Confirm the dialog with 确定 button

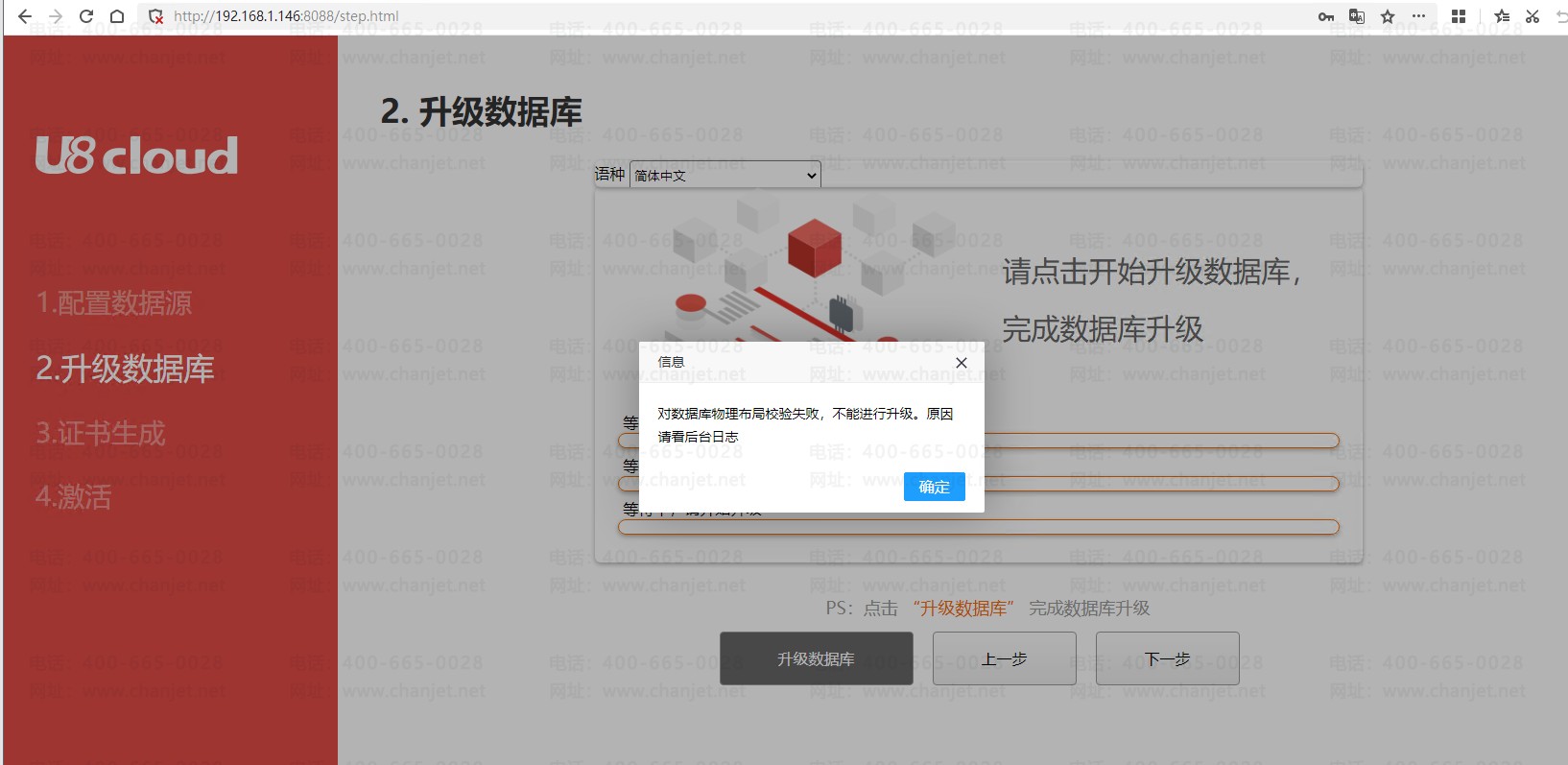(x=935, y=487)
